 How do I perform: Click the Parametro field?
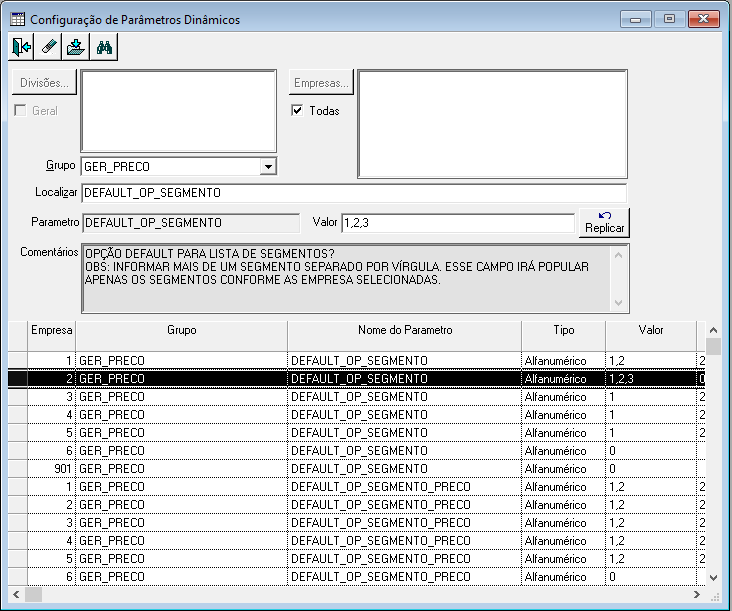191,223
